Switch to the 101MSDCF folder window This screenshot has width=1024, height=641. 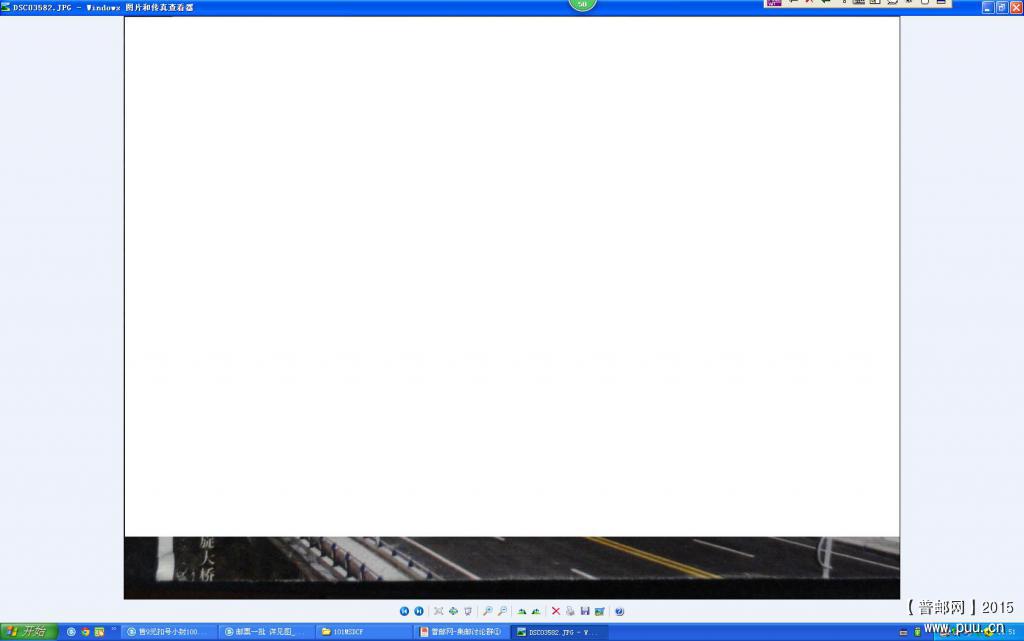(x=363, y=632)
